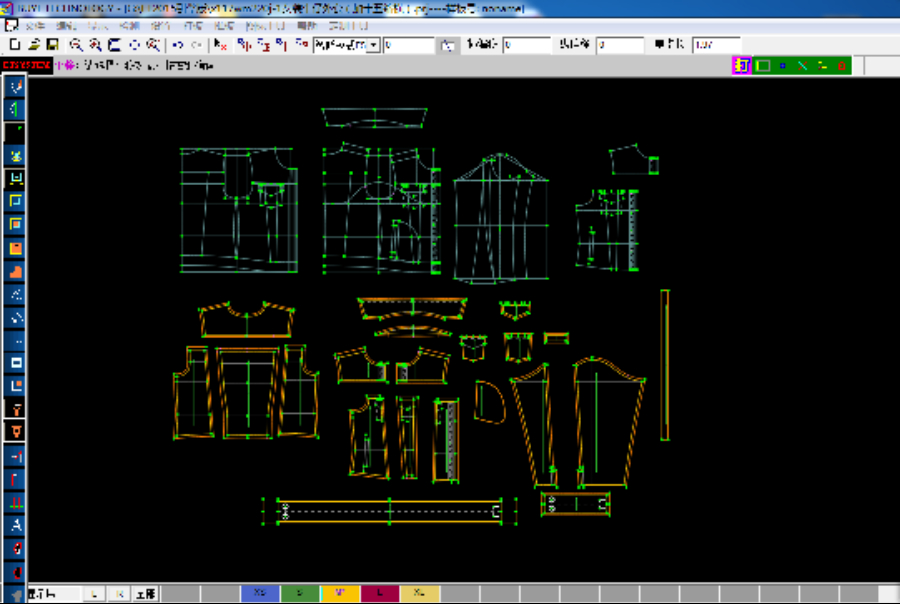The width and height of the screenshot is (900, 604).
Task: Click the 'R' button in bottom bar
Action: [x=119, y=594]
